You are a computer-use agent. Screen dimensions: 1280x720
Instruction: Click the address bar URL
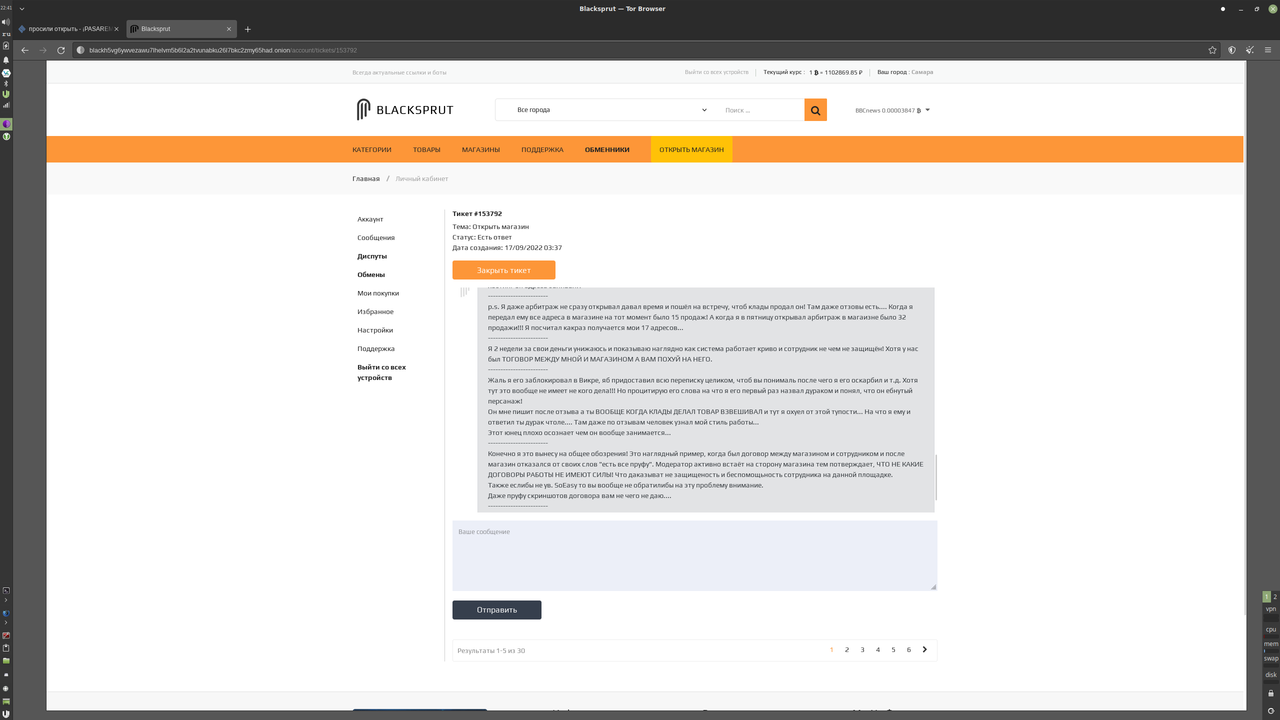point(223,50)
